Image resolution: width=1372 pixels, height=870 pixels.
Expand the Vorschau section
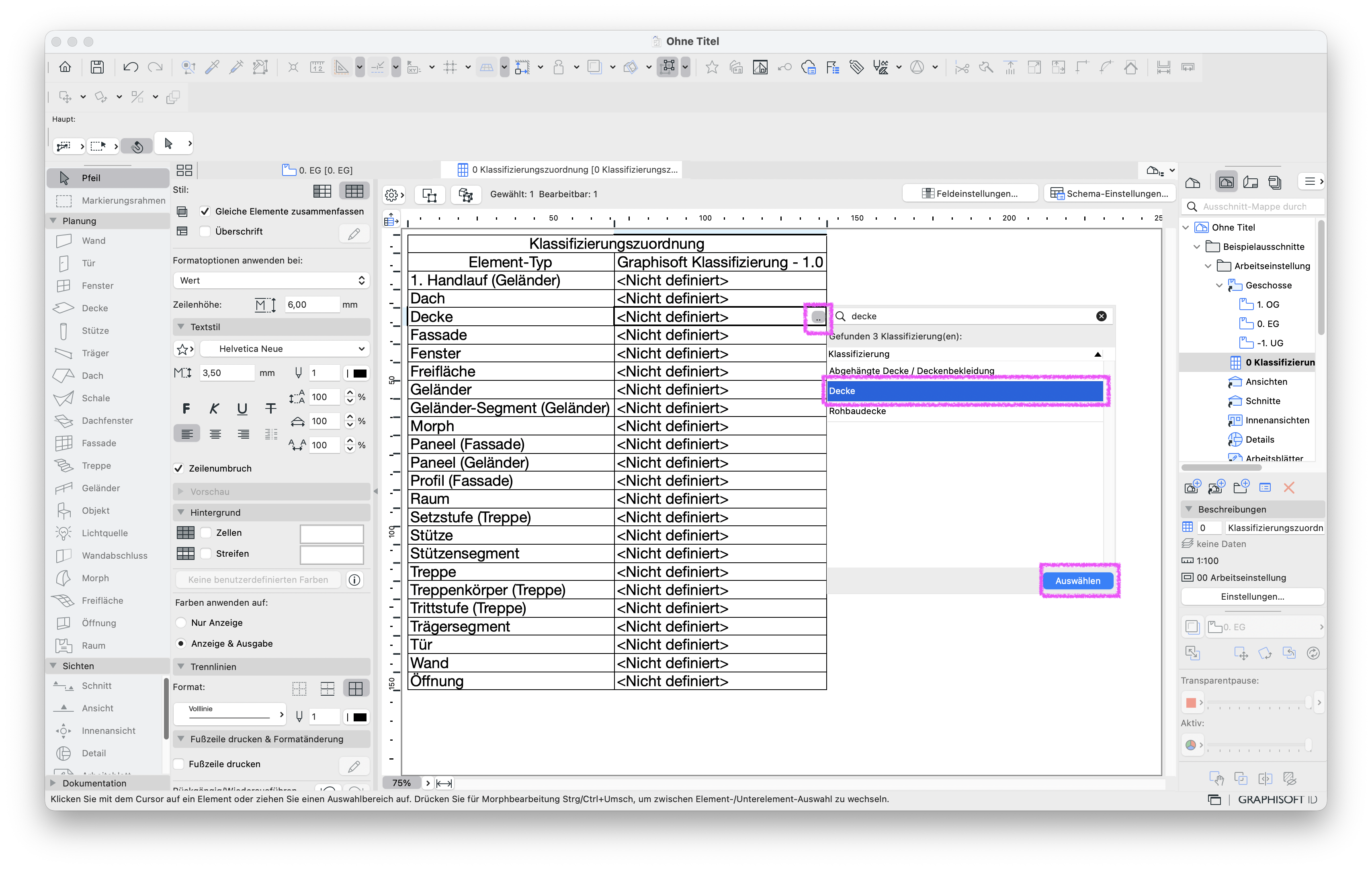[181, 492]
